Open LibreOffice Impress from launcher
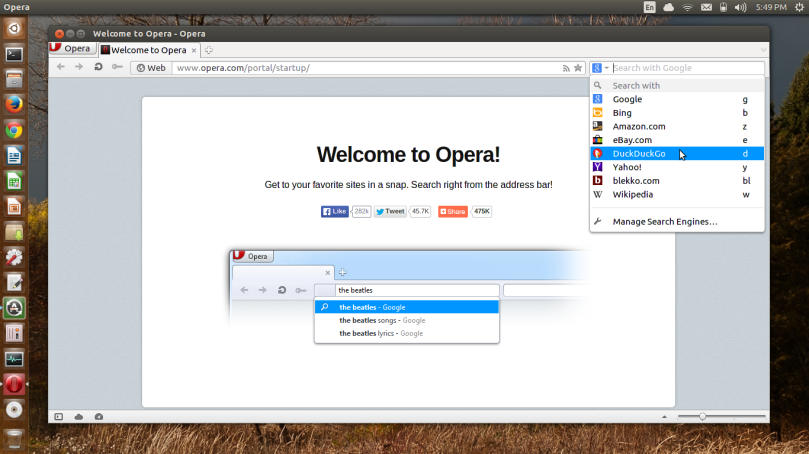Image resolution: width=809 pixels, height=454 pixels. pos(14,206)
